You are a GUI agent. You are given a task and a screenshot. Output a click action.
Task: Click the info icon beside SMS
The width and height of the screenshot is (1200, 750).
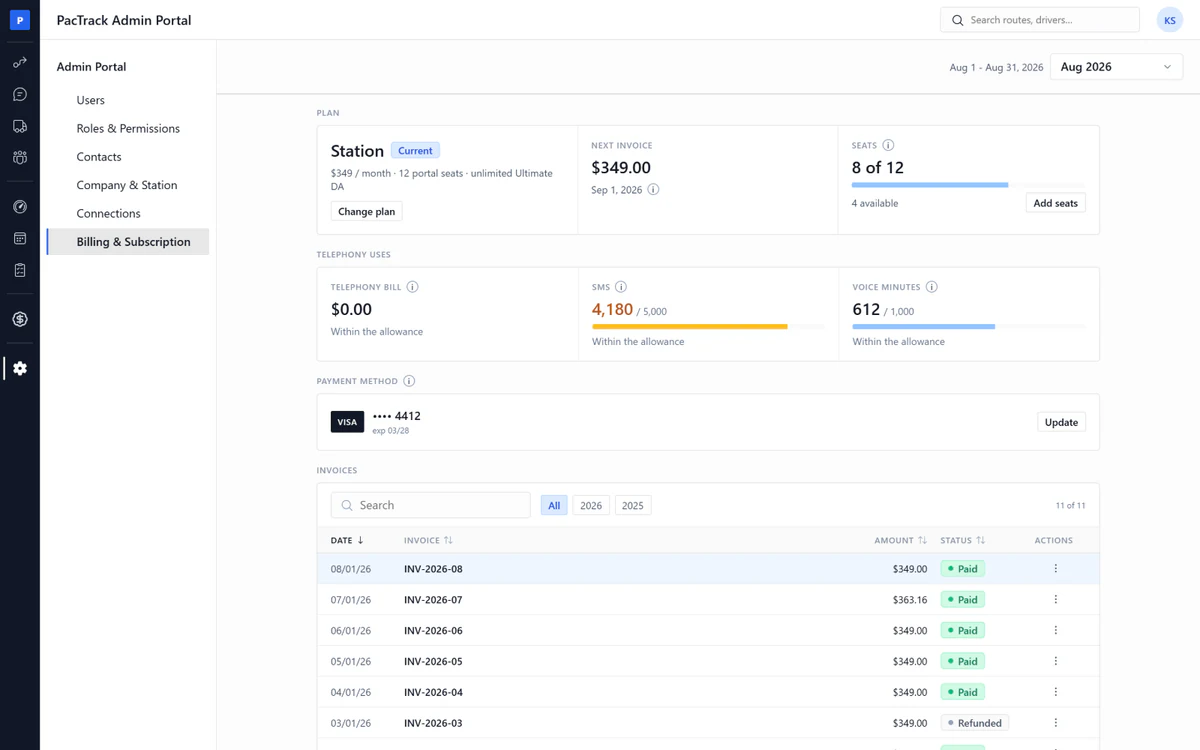[x=621, y=287]
